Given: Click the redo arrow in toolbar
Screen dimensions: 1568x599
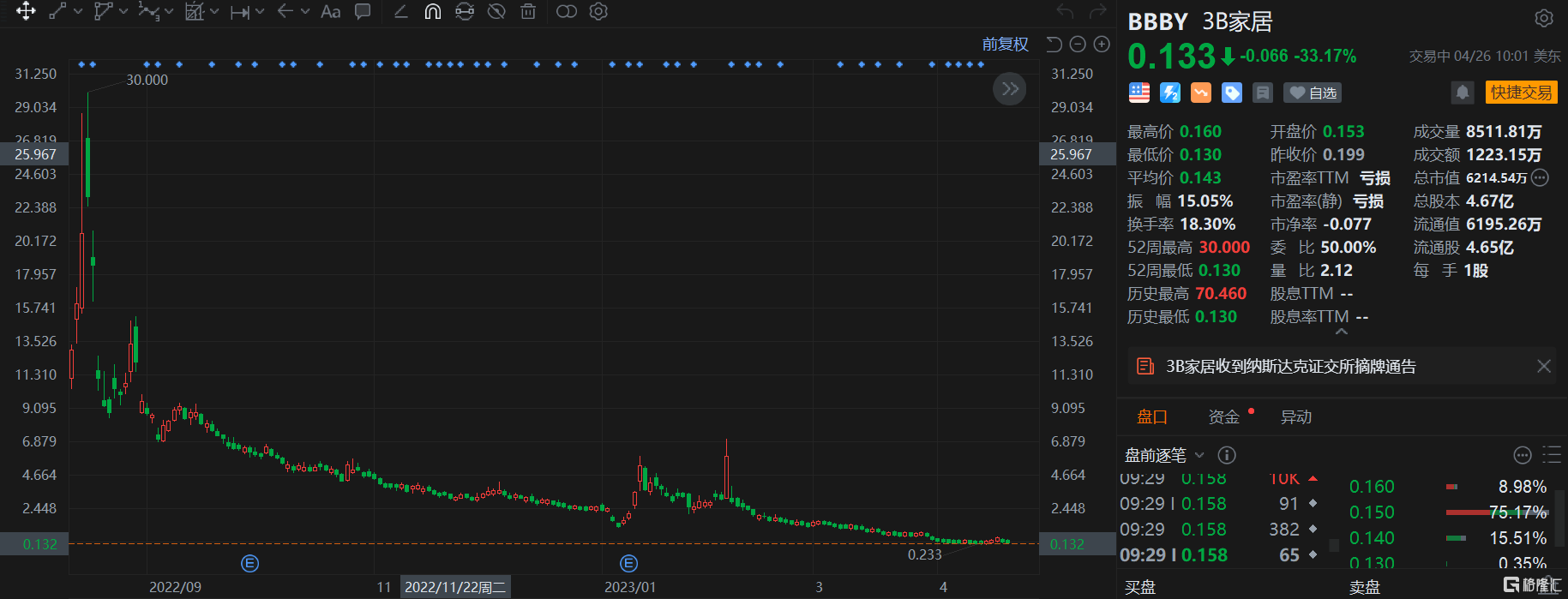Looking at the screenshot, I should 1097,11.
